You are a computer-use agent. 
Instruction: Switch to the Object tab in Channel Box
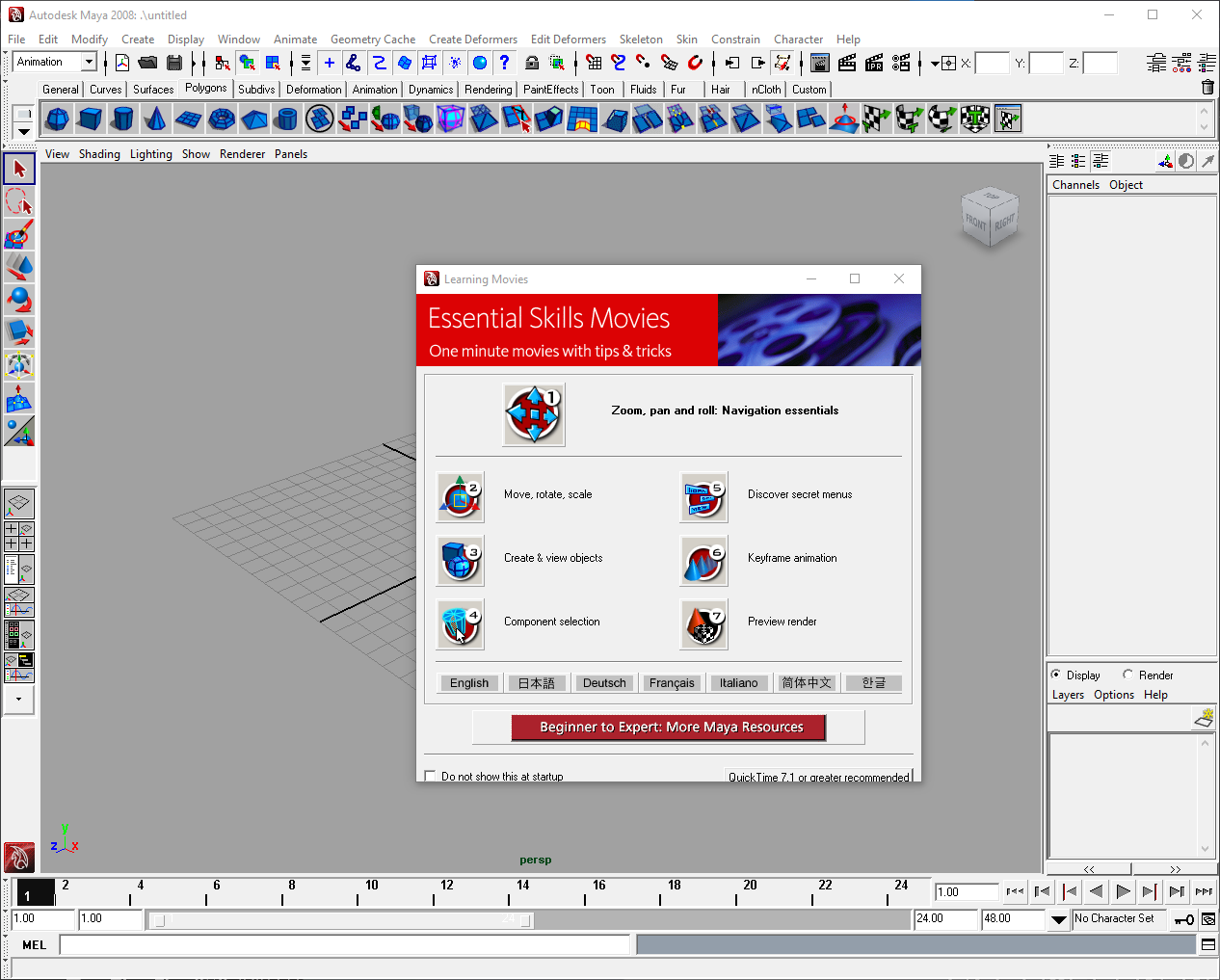pos(1126,185)
